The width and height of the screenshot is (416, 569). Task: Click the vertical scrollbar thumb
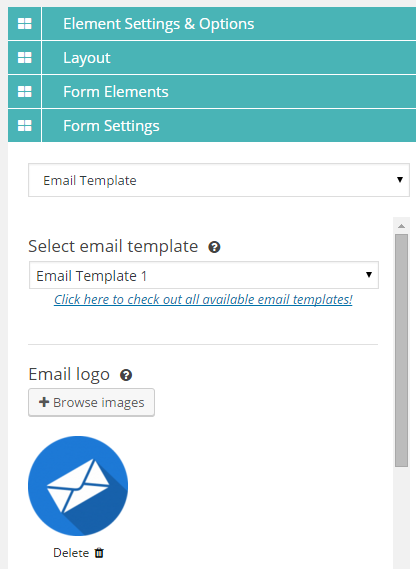click(401, 350)
